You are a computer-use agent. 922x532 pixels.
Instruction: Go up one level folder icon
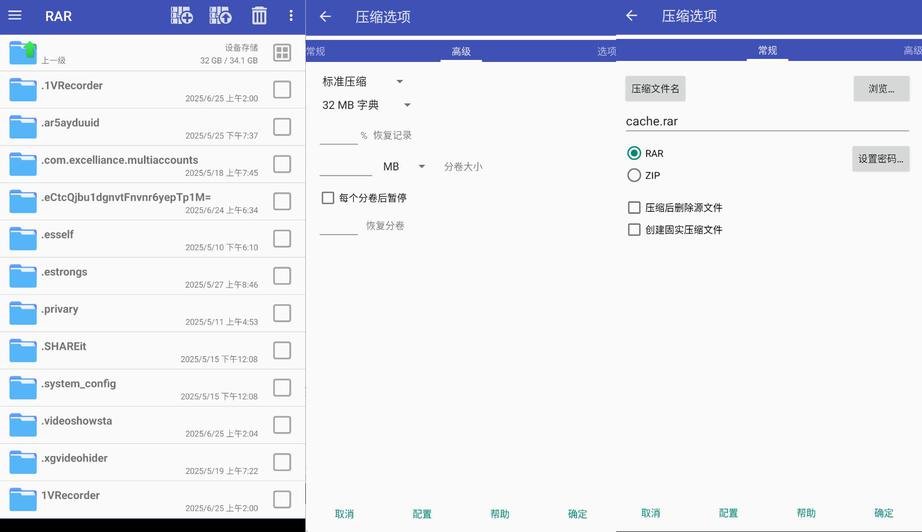pyautogui.click(x=23, y=53)
